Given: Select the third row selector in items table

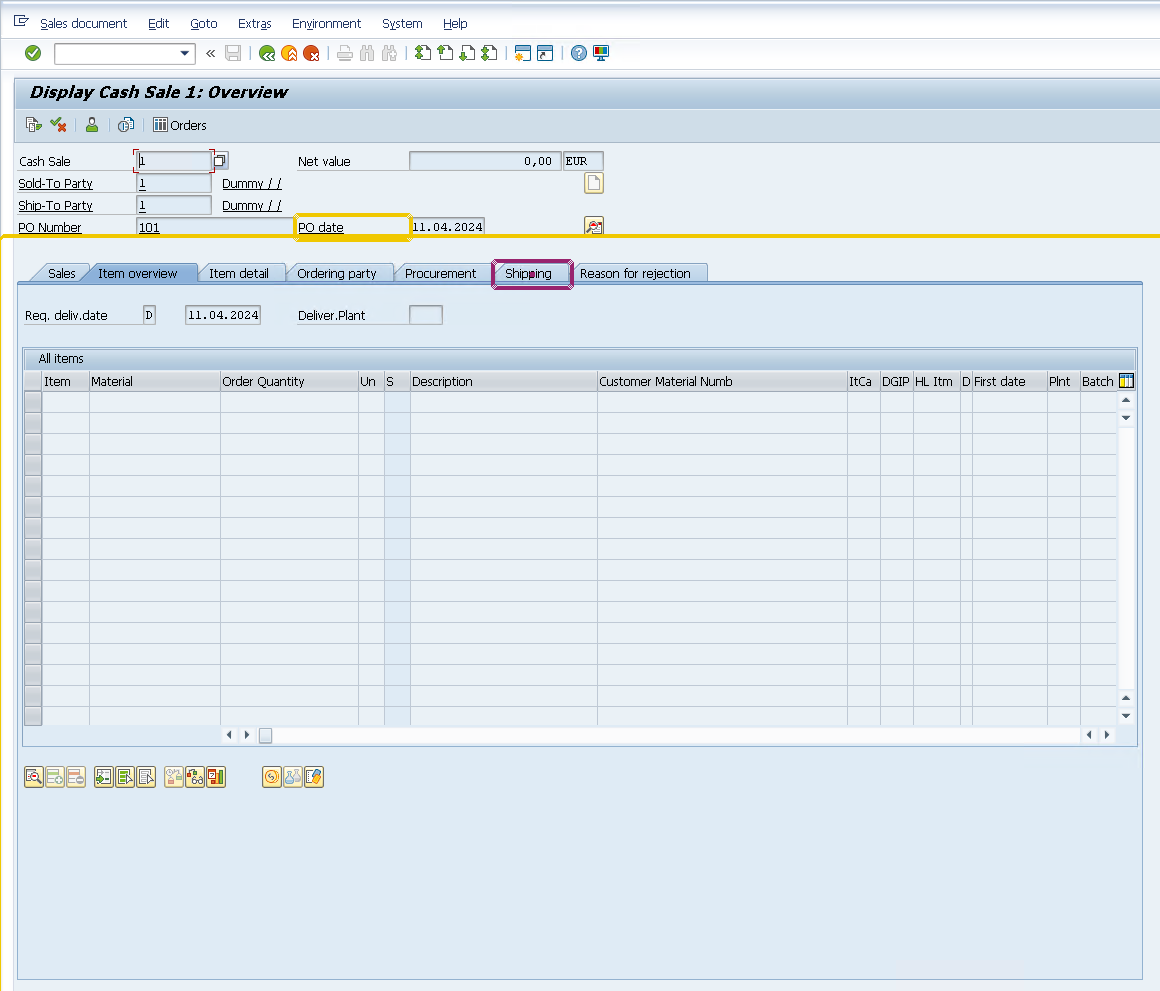Looking at the screenshot, I should point(33,444).
